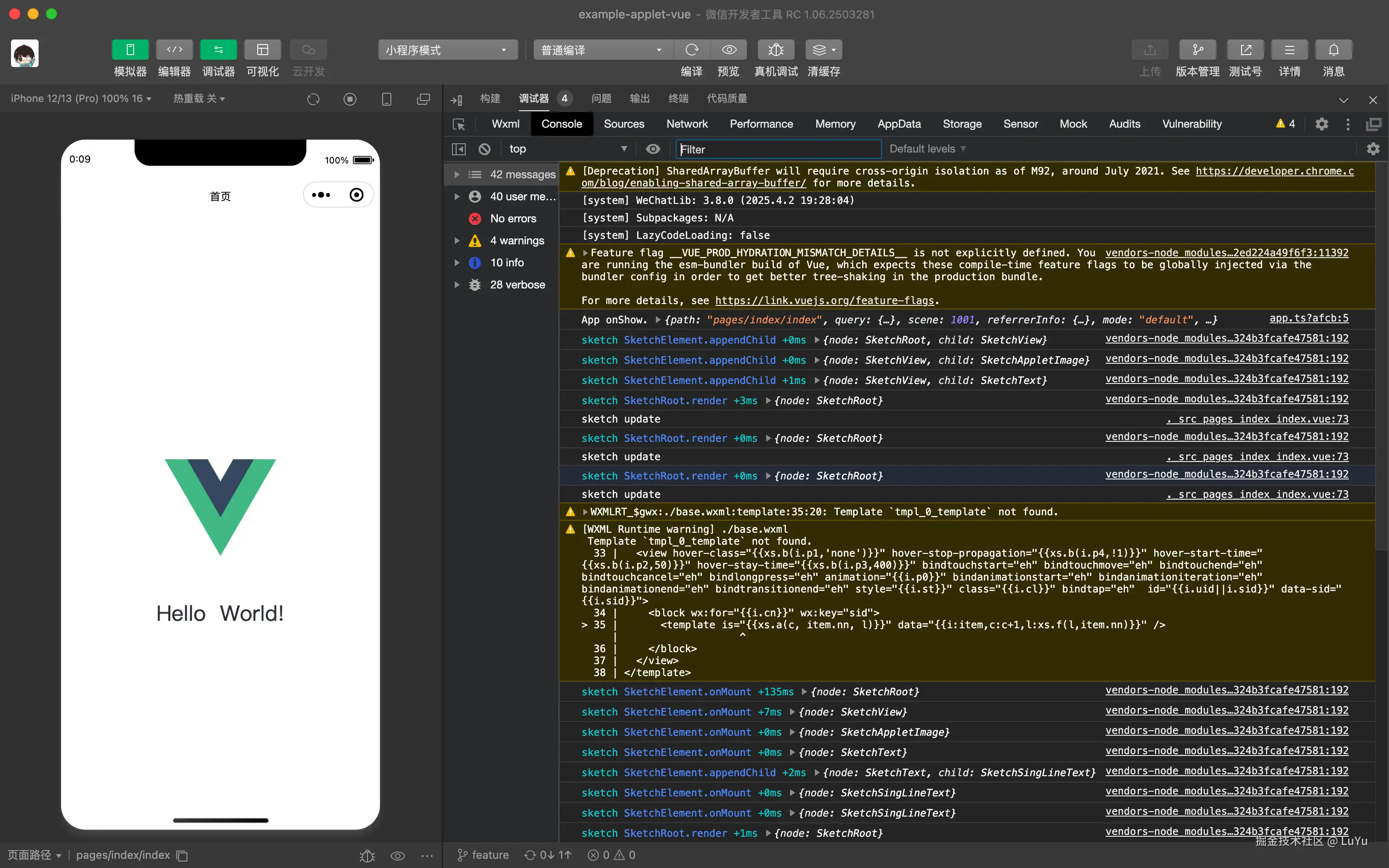Viewport: 1389px width, 868px height.
Task: Open version management branch icon
Action: click(x=1197, y=50)
